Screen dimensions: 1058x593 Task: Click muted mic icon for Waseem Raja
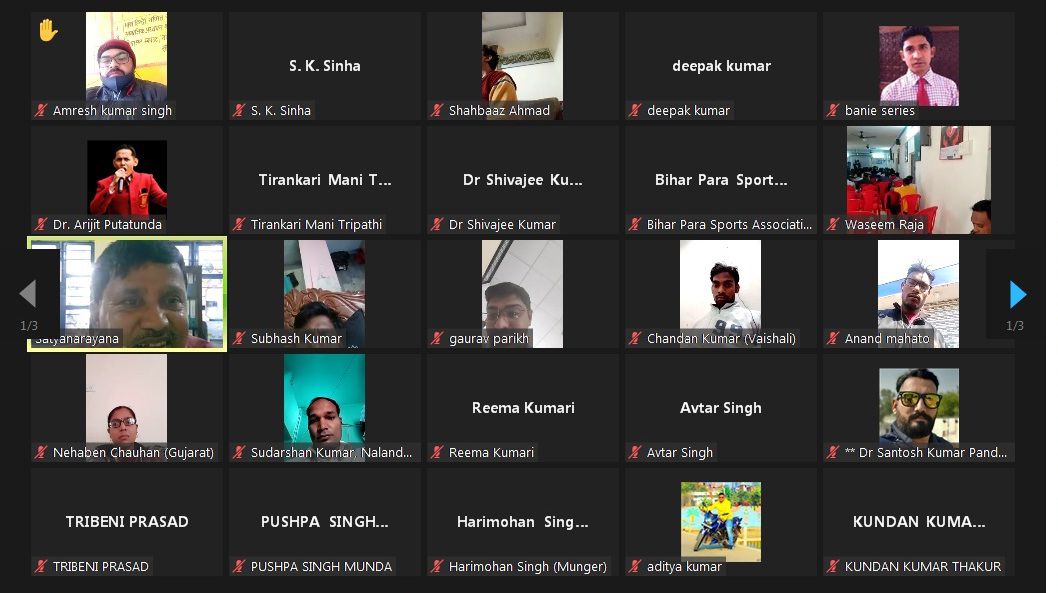point(833,224)
